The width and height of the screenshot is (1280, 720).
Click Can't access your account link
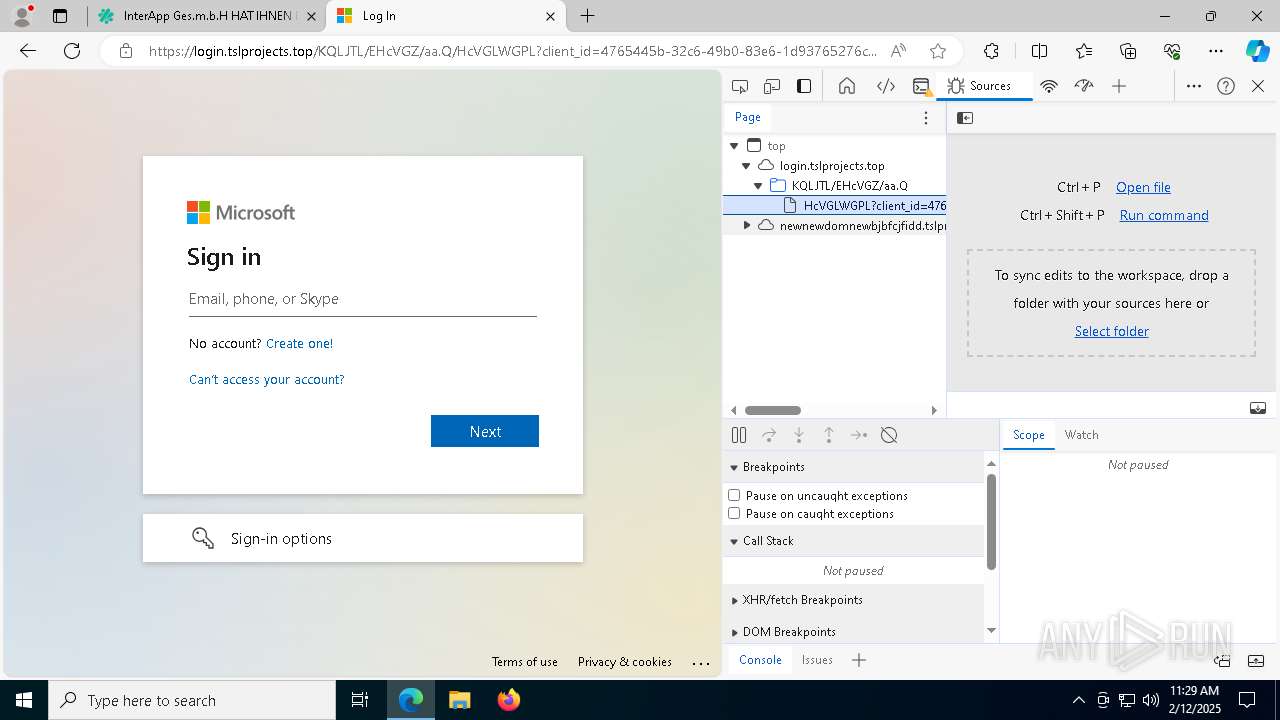click(266, 379)
